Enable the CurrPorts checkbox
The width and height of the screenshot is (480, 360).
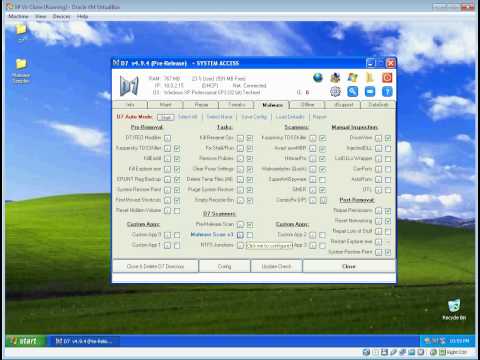388,169
